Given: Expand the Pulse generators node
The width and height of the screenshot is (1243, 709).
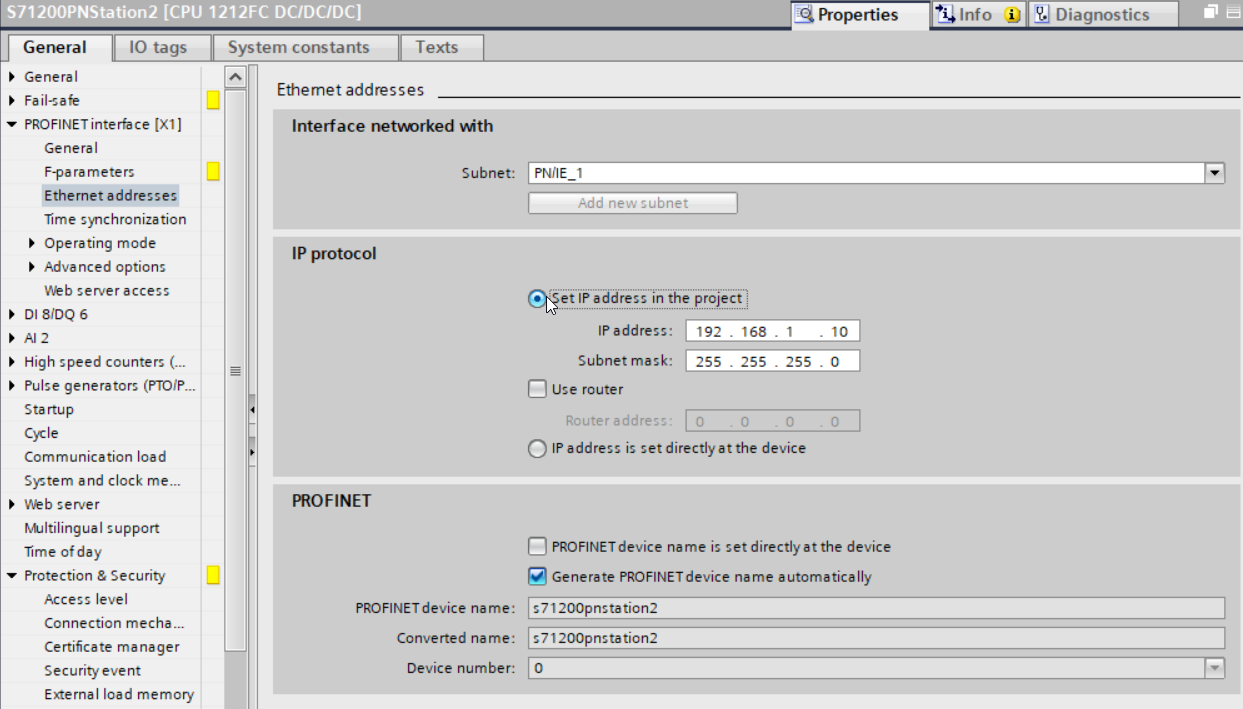Looking at the screenshot, I should tap(13, 386).
